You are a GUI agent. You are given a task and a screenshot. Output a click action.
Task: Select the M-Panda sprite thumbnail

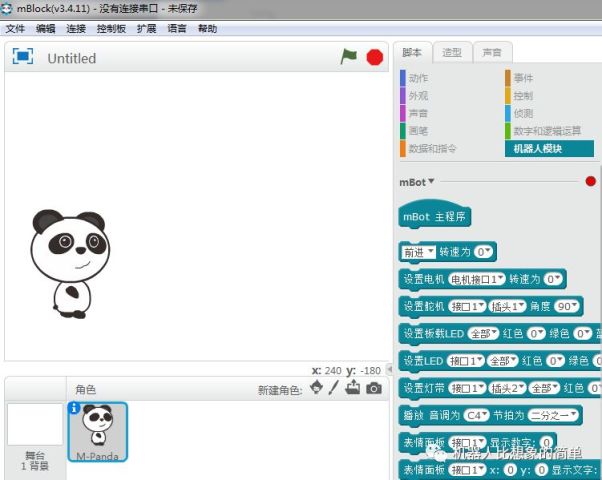coord(98,431)
